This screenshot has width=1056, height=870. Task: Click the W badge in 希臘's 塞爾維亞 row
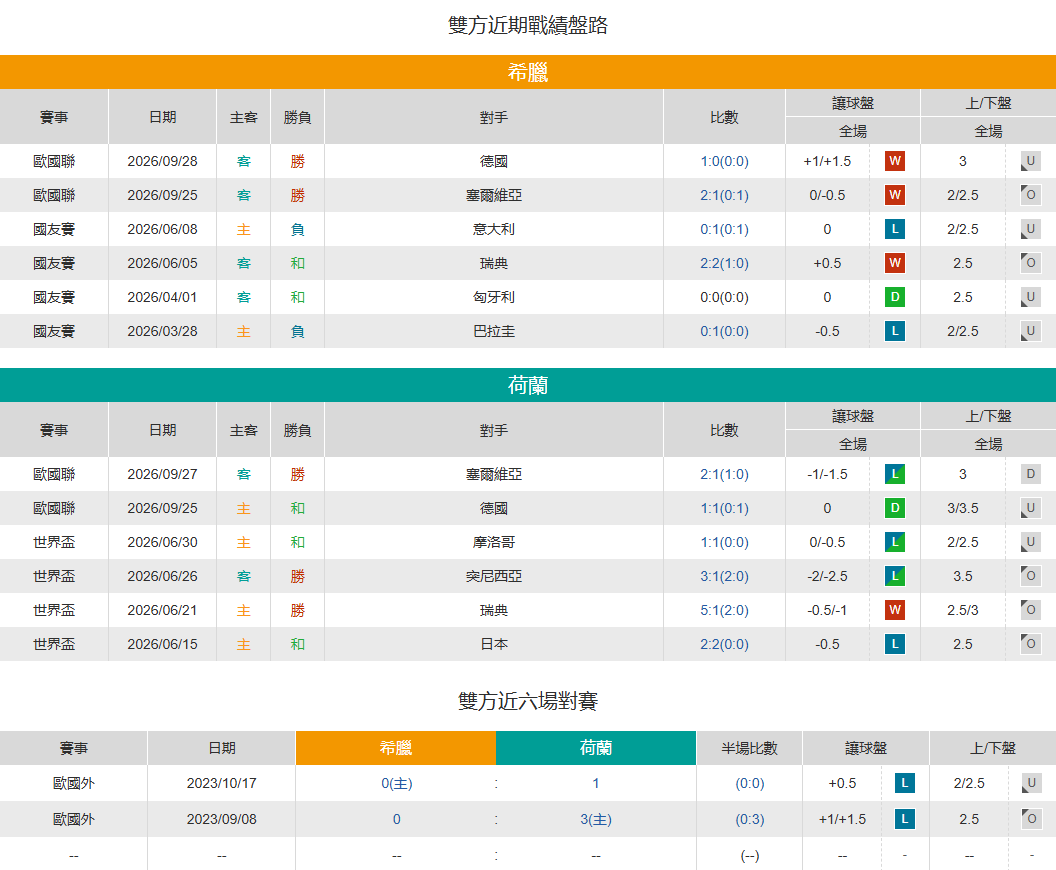(x=894, y=195)
